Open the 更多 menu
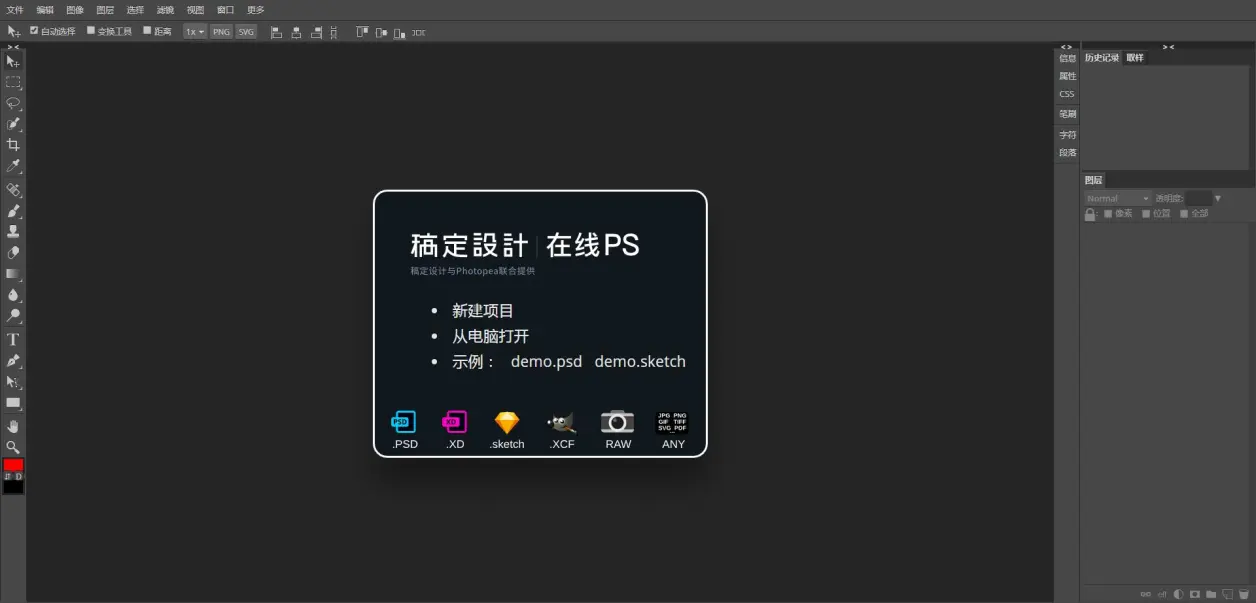1256x603 pixels. [256, 9]
